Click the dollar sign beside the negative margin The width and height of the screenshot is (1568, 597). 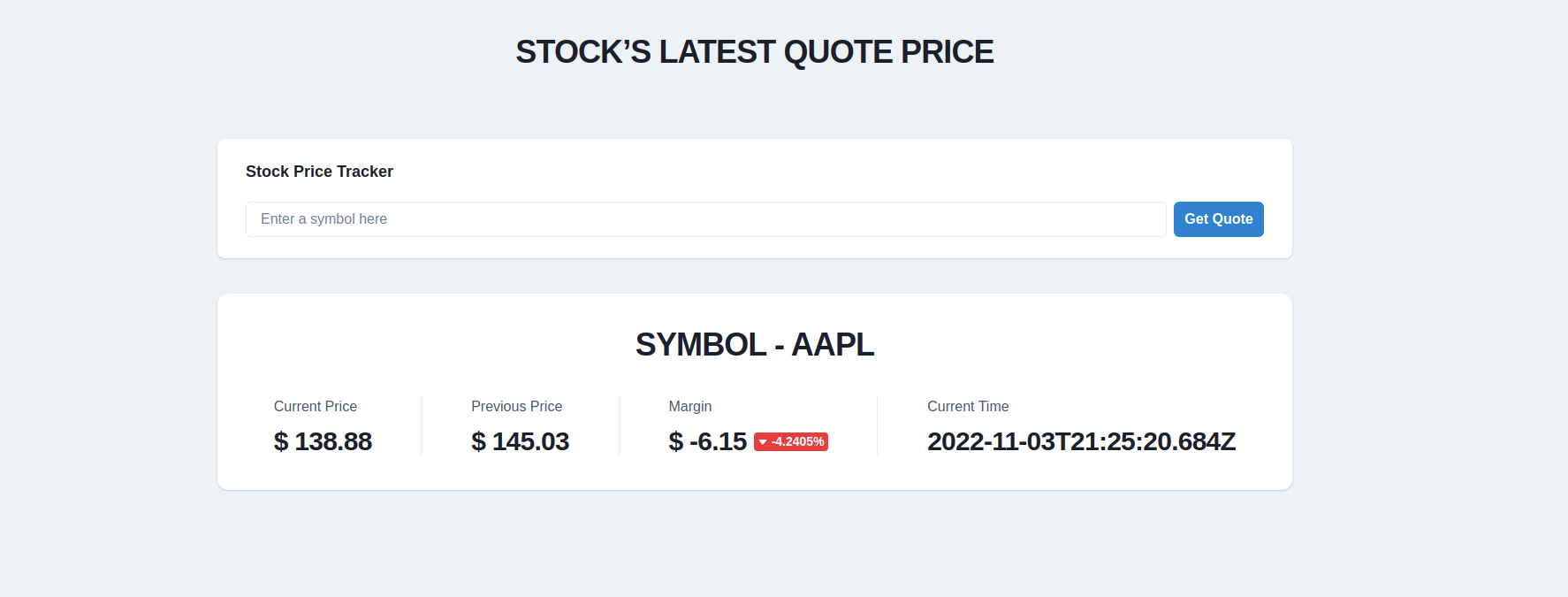[x=676, y=441]
